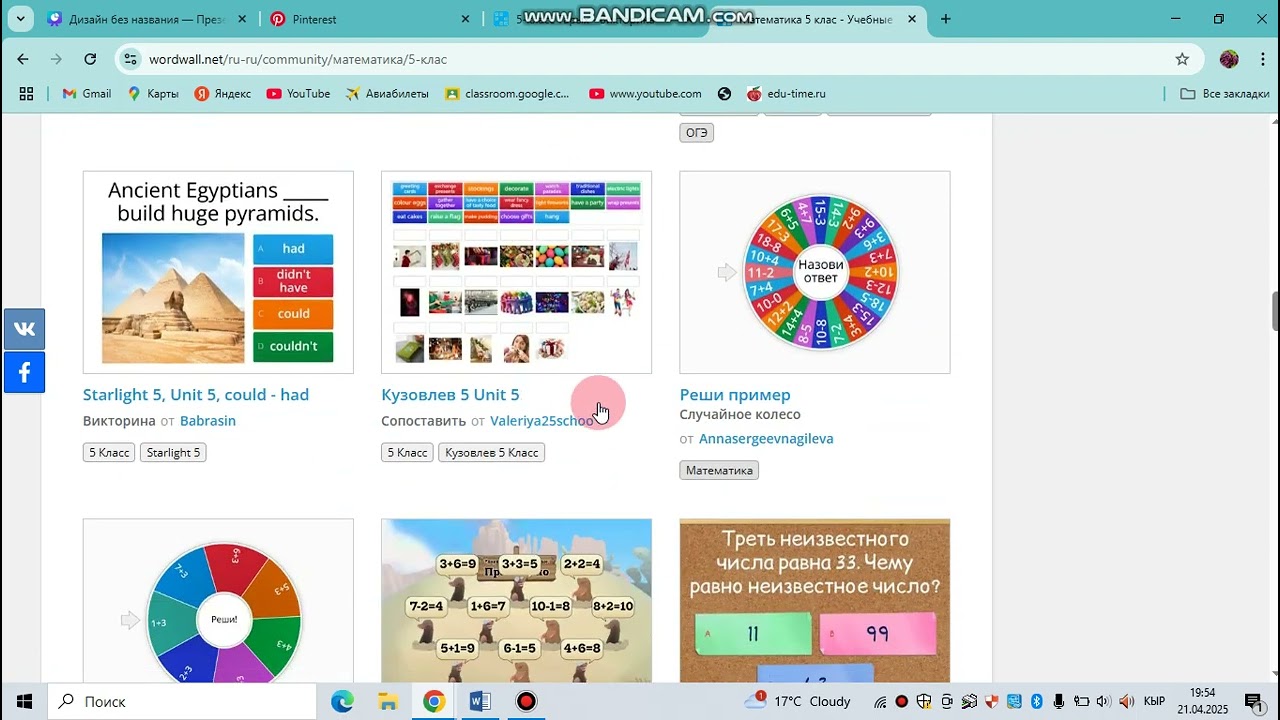Open the Chrome profile avatar

pos(1229,59)
